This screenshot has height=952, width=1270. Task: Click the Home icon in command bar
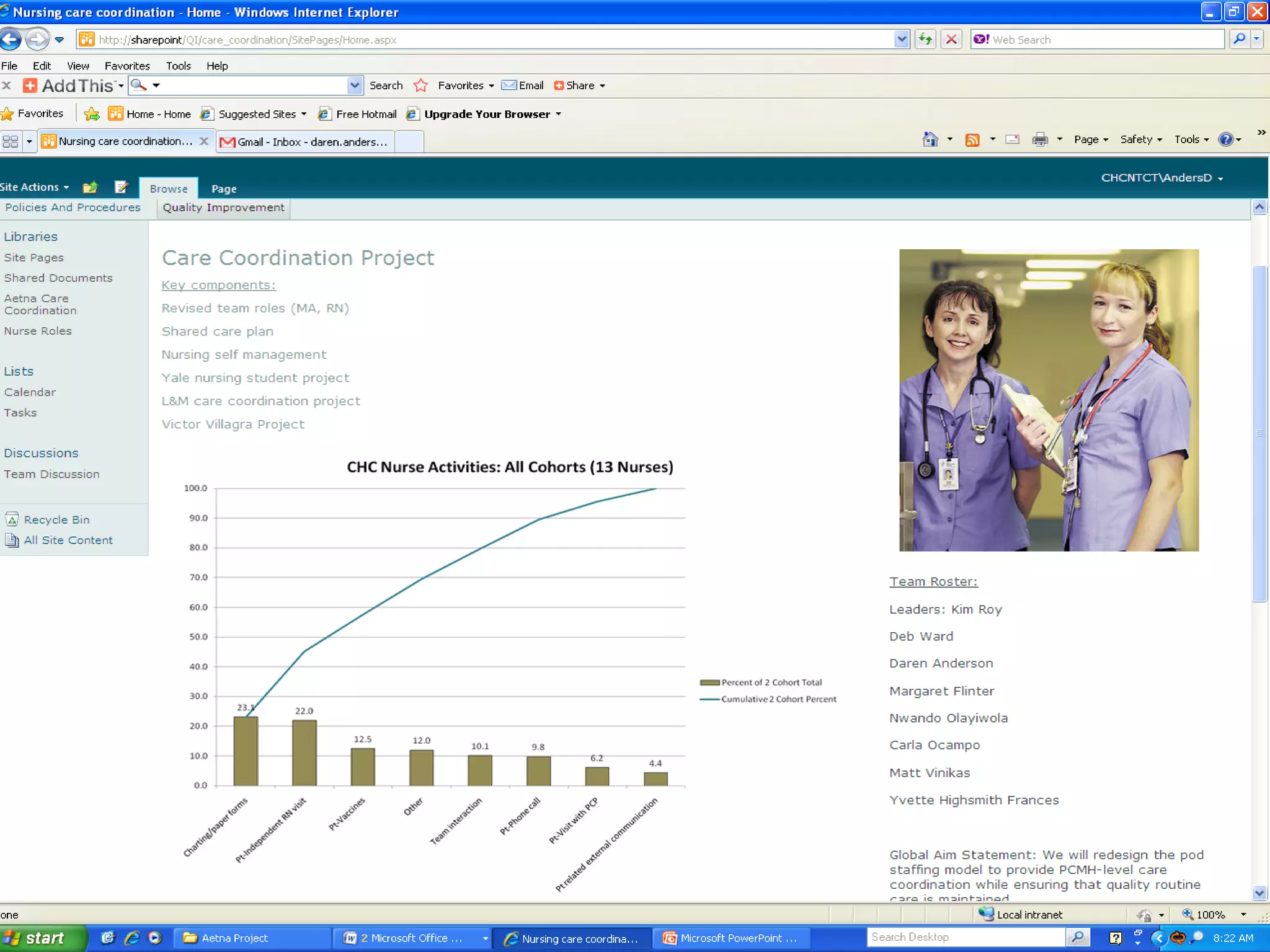point(930,140)
